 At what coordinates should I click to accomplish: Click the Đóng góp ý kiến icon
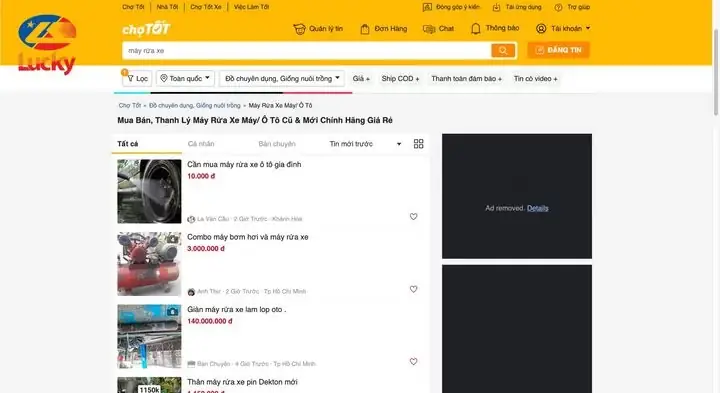point(427,7)
